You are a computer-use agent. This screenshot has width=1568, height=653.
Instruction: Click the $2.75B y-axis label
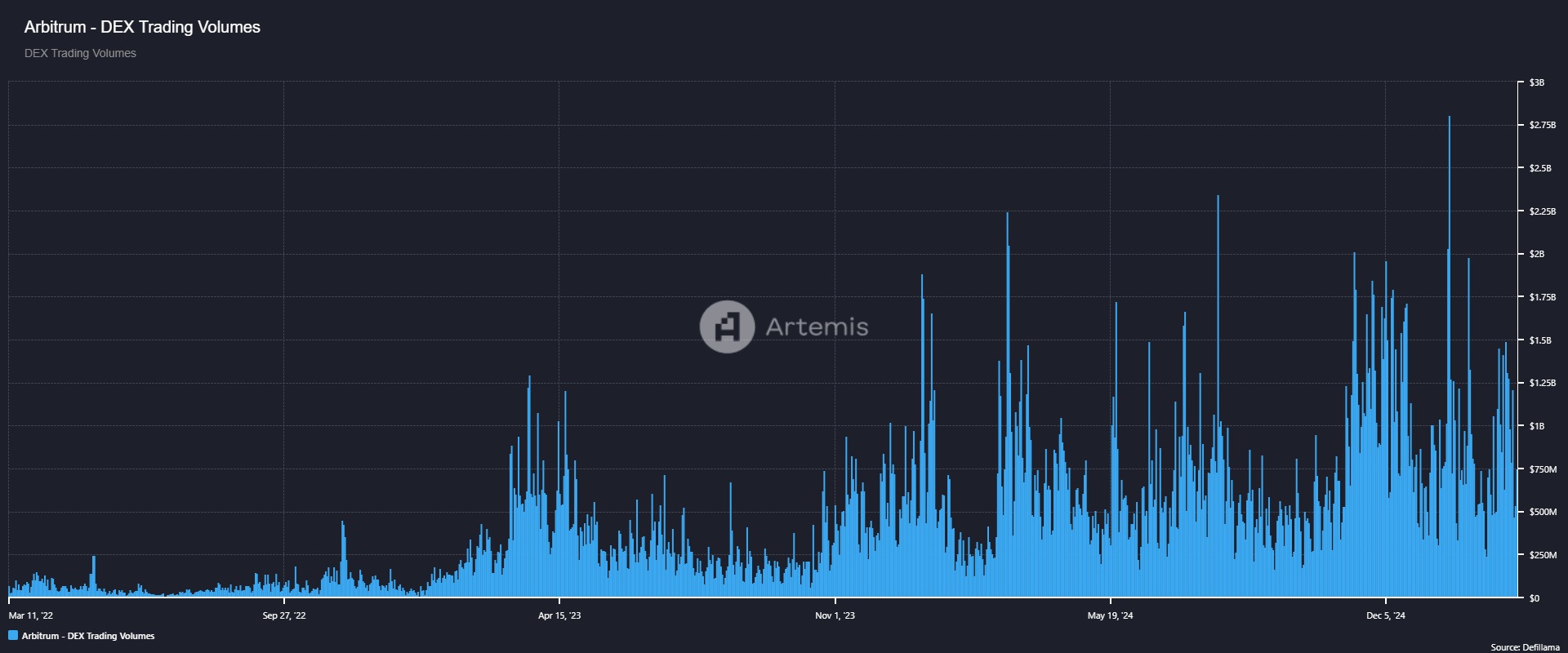coord(1542,125)
